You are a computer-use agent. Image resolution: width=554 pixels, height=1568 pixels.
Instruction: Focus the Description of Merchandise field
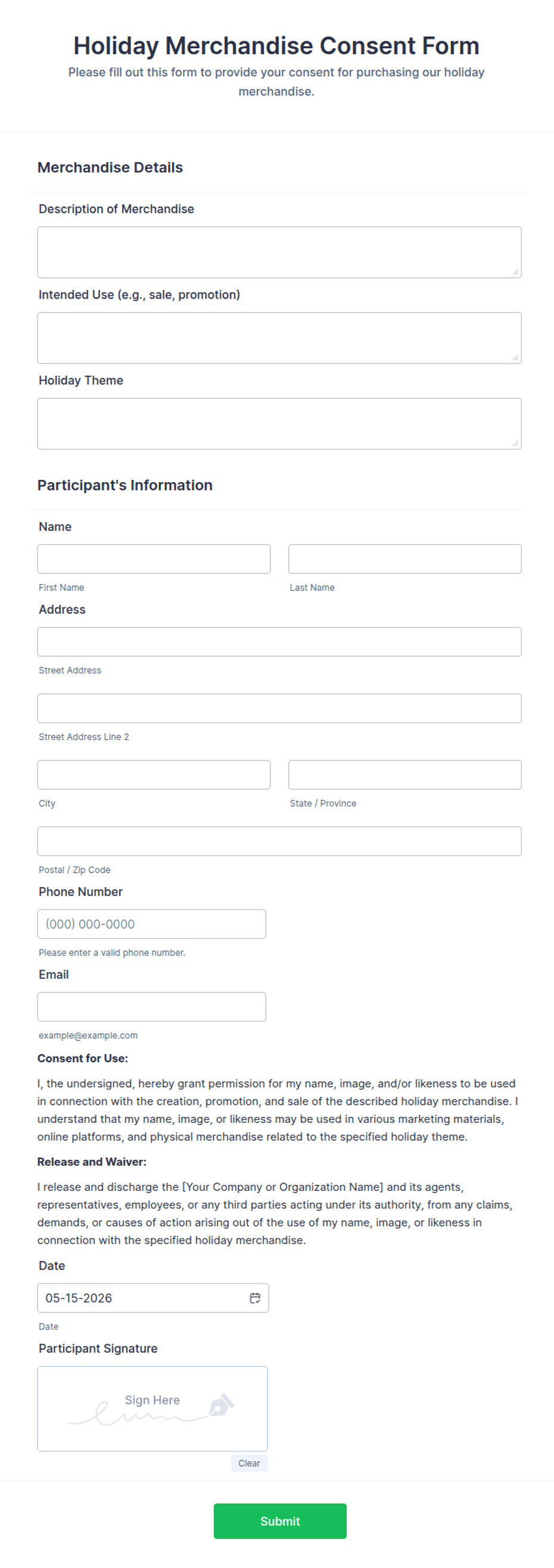click(x=279, y=253)
